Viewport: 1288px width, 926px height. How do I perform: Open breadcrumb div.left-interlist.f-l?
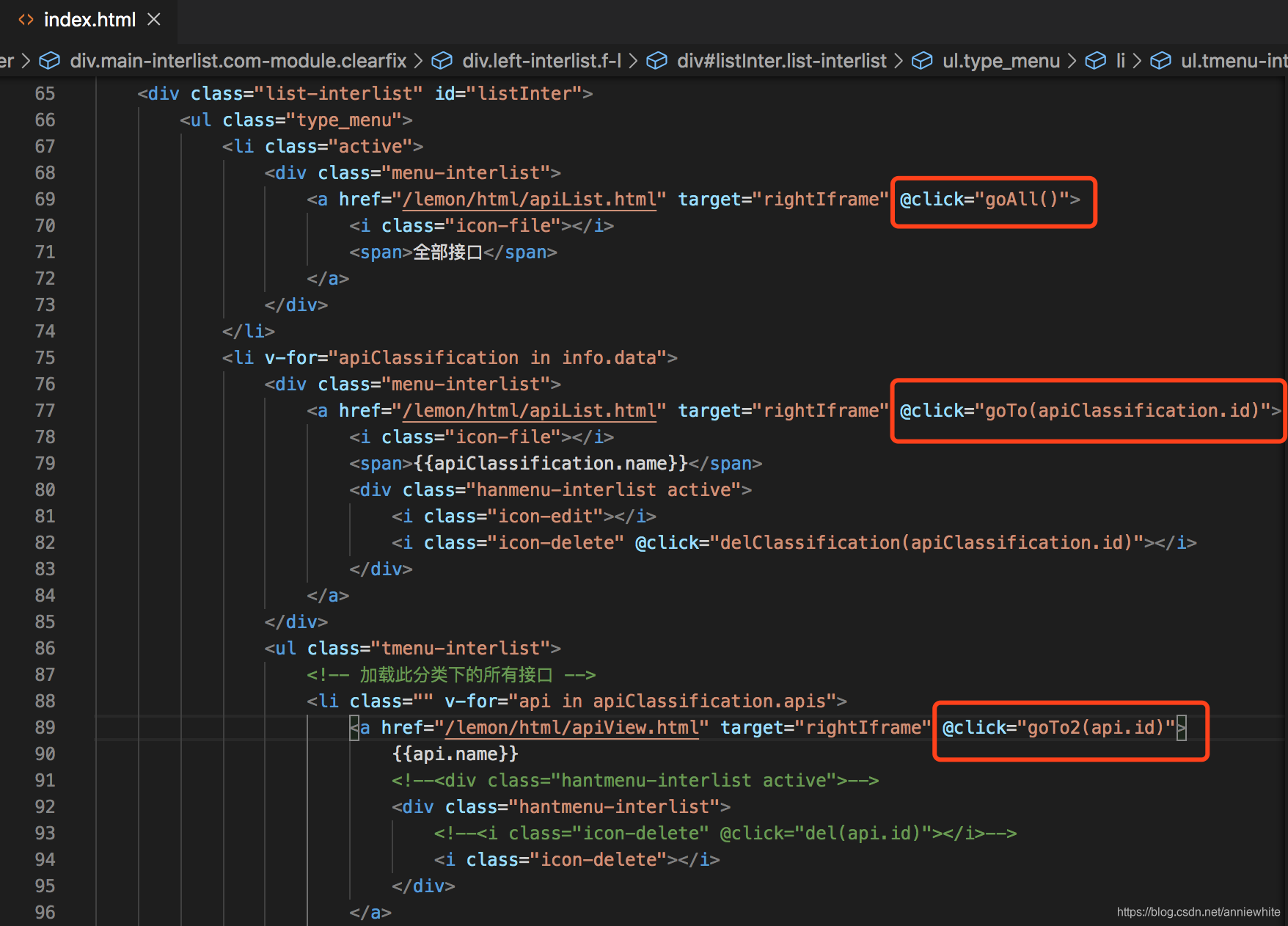[x=541, y=60]
